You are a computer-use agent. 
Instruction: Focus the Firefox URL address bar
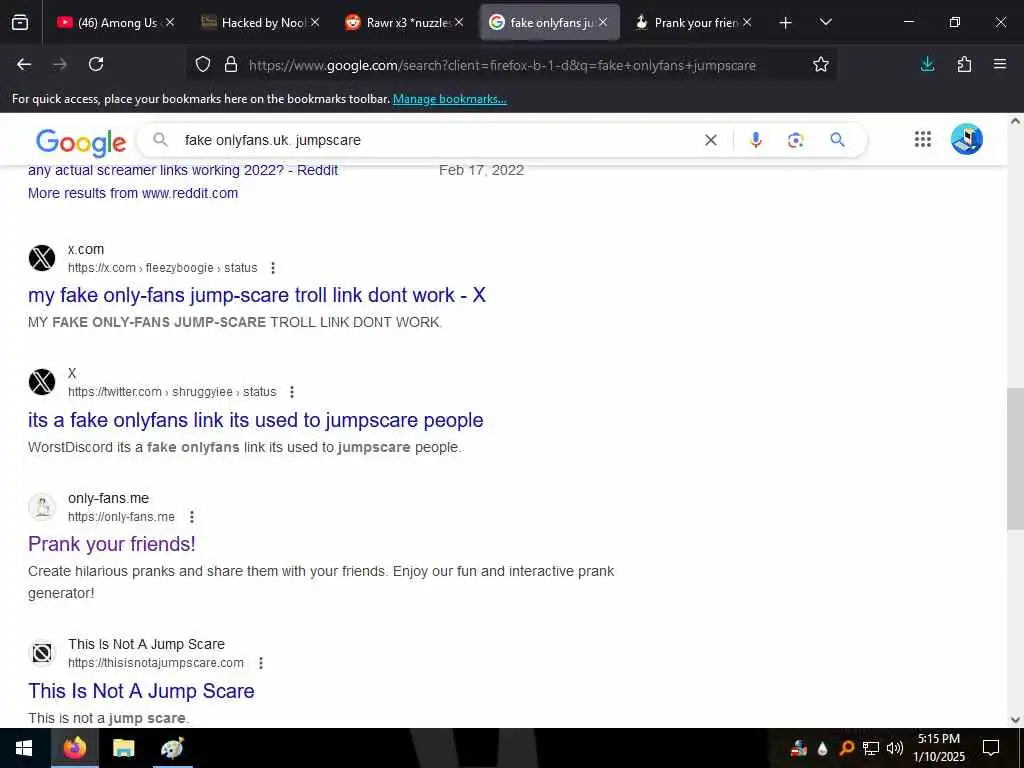point(502,65)
